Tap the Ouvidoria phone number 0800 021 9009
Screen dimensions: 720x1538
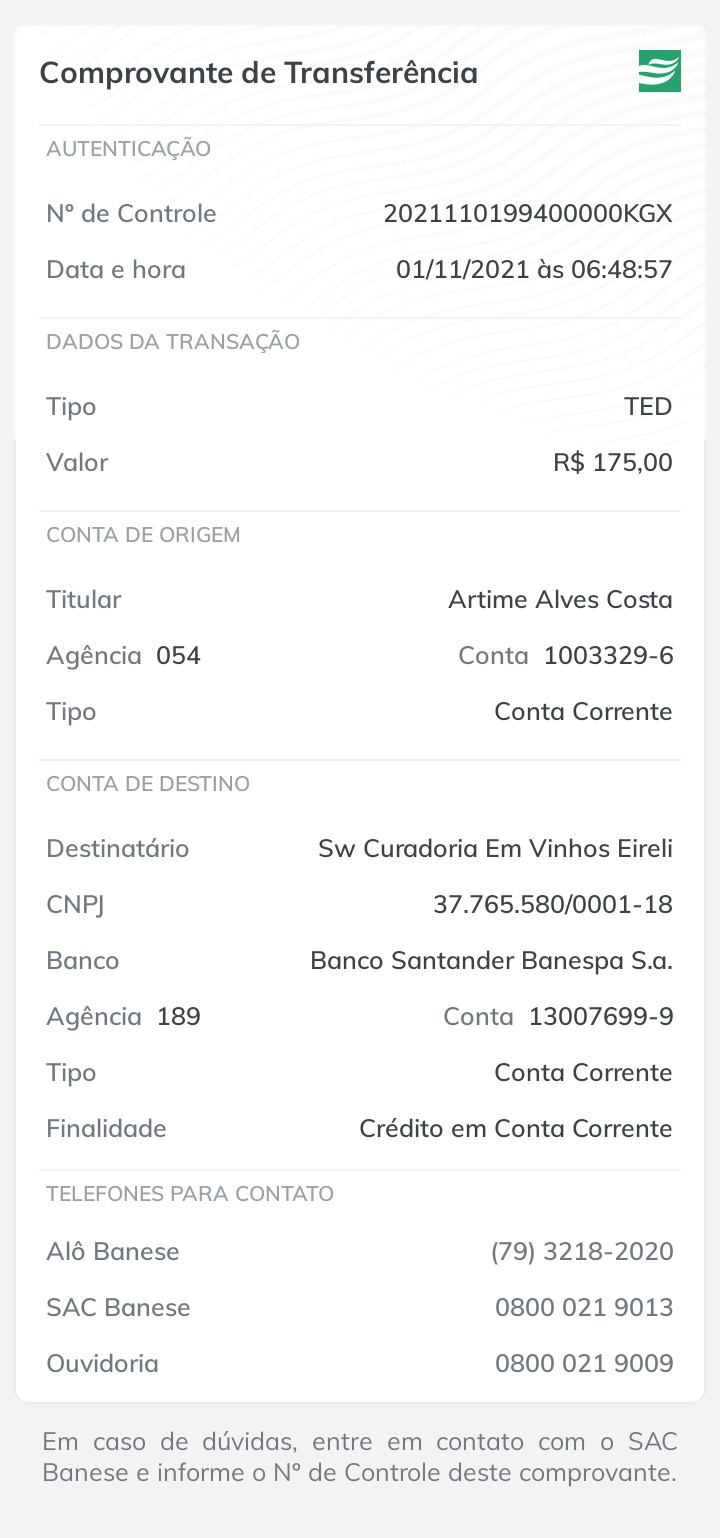pos(584,1364)
